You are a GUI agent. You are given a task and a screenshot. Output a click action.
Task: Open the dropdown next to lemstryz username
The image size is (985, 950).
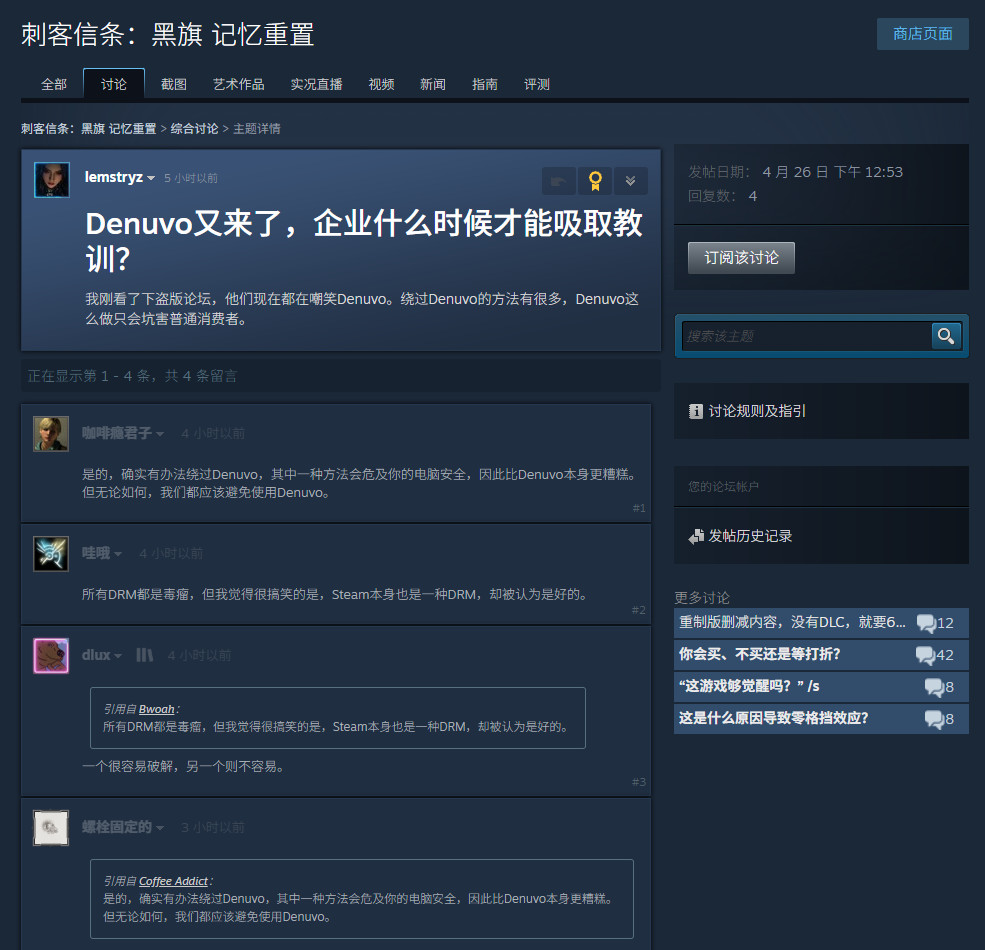[x=151, y=179]
